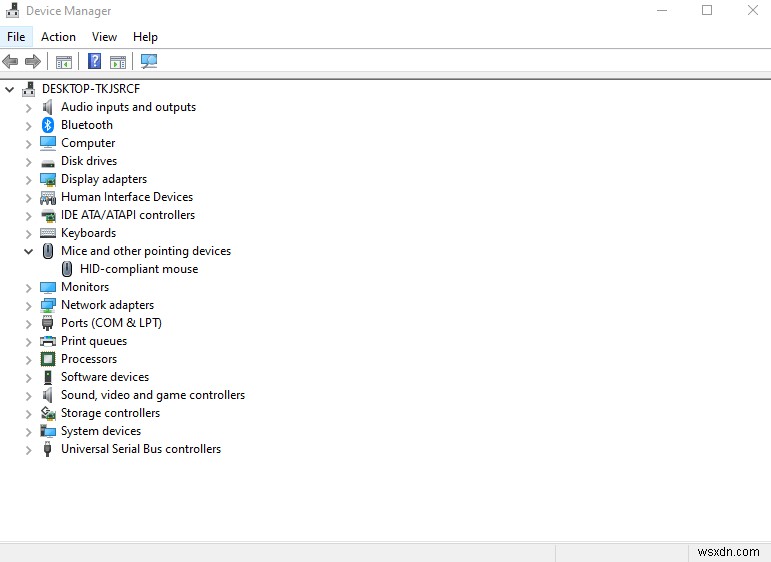
Task: Expand the Audio inputs and outputs node
Action: [x=29, y=108]
